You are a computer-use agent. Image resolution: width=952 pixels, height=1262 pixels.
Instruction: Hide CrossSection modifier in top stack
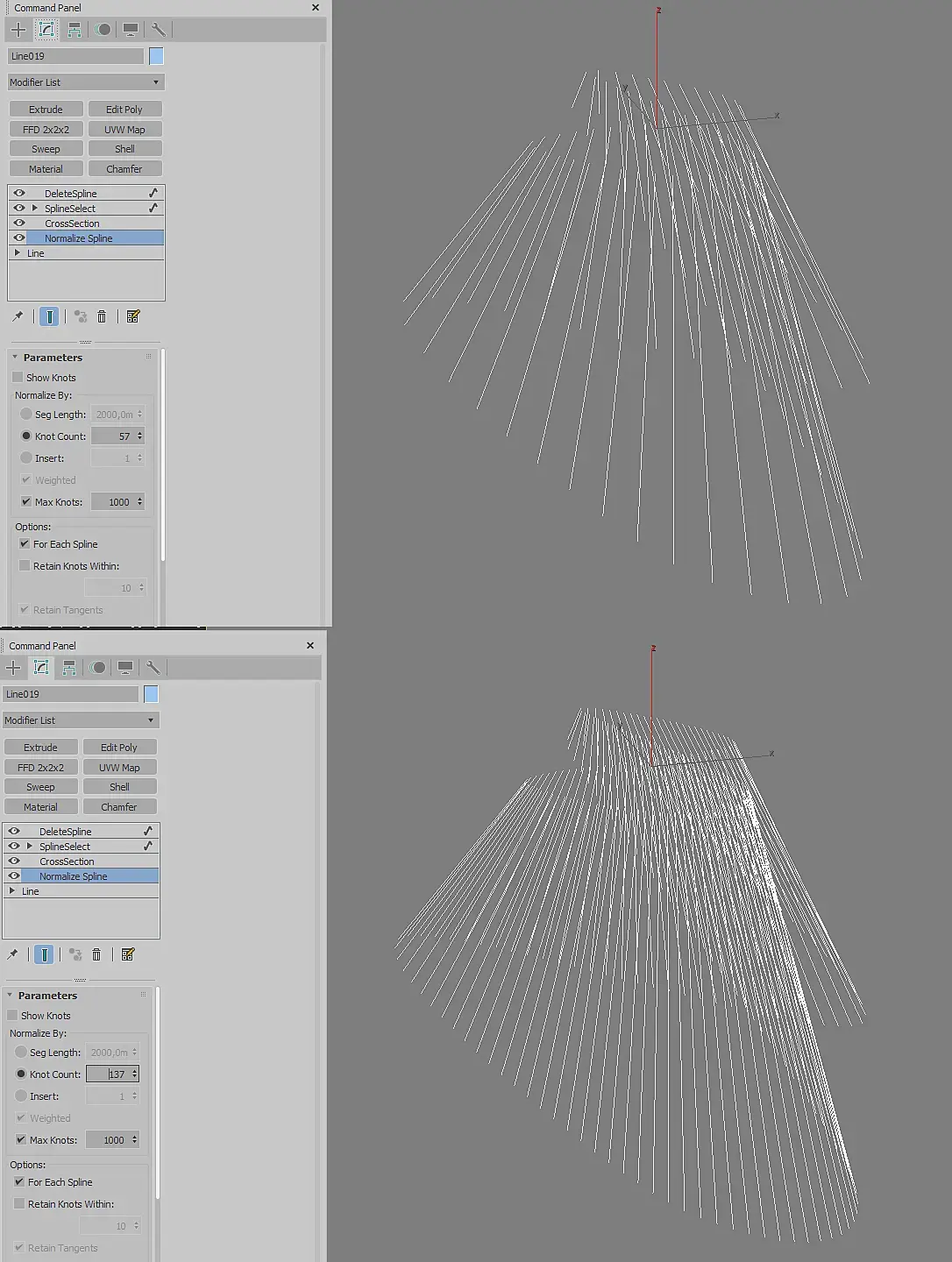click(19, 223)
